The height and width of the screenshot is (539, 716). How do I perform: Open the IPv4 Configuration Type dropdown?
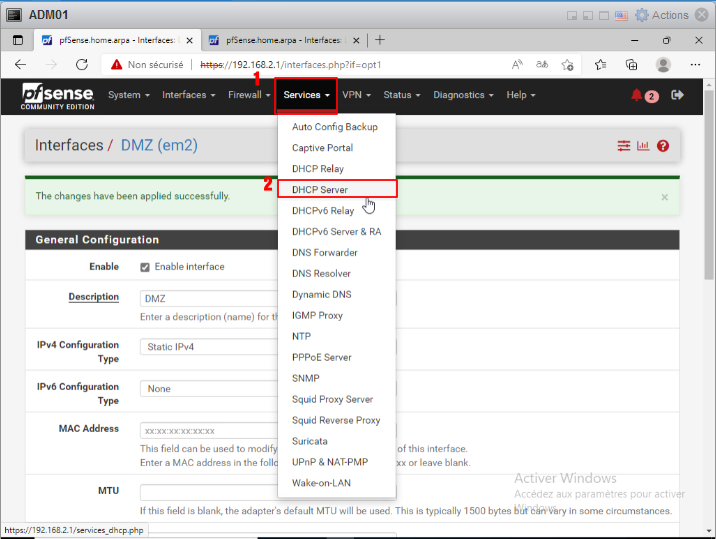208,347
